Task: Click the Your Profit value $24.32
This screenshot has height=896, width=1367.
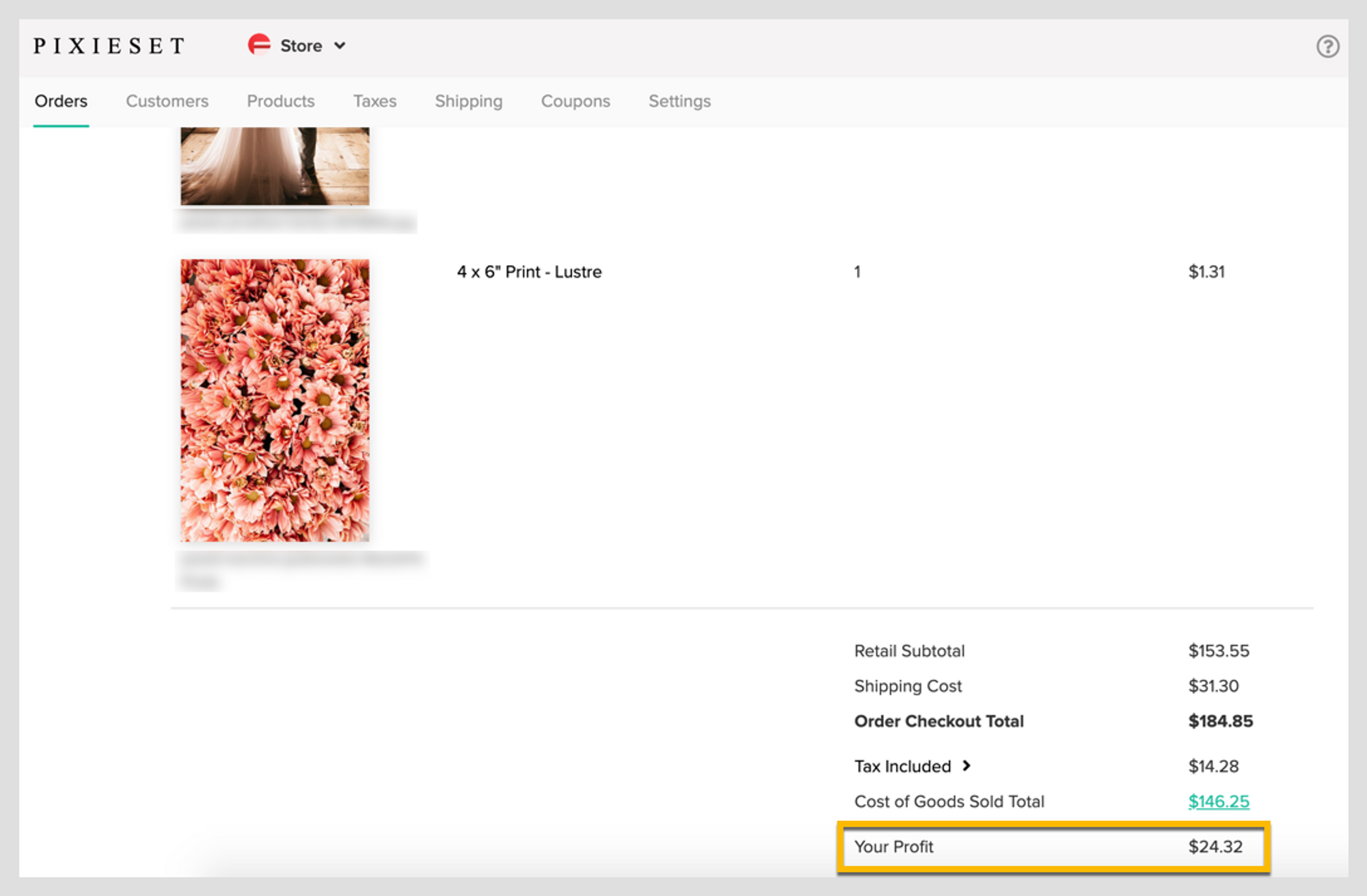Action: pos(1215,847)
